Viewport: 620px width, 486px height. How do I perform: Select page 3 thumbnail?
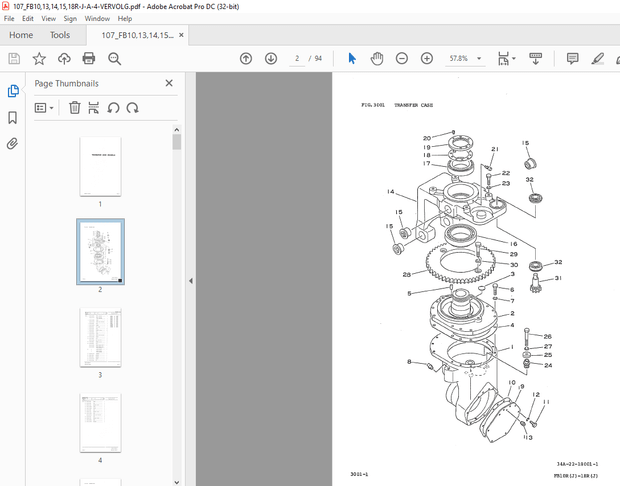(x=100, y=338)
